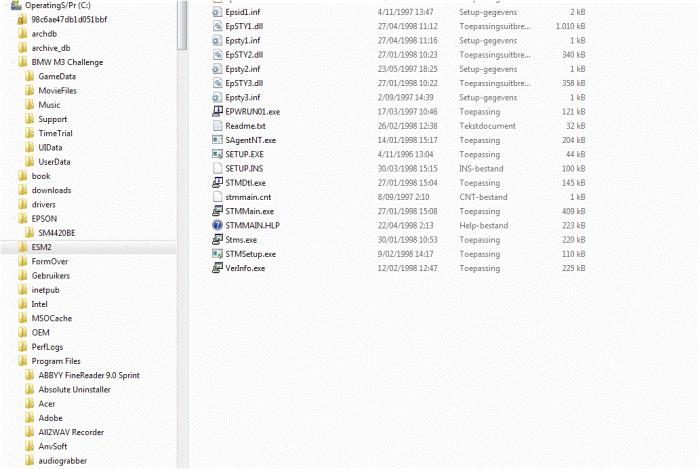The height and width of the screenshot is (469, 700).
Task: Select the drivers folder
Action: click(x=44, y=205)
